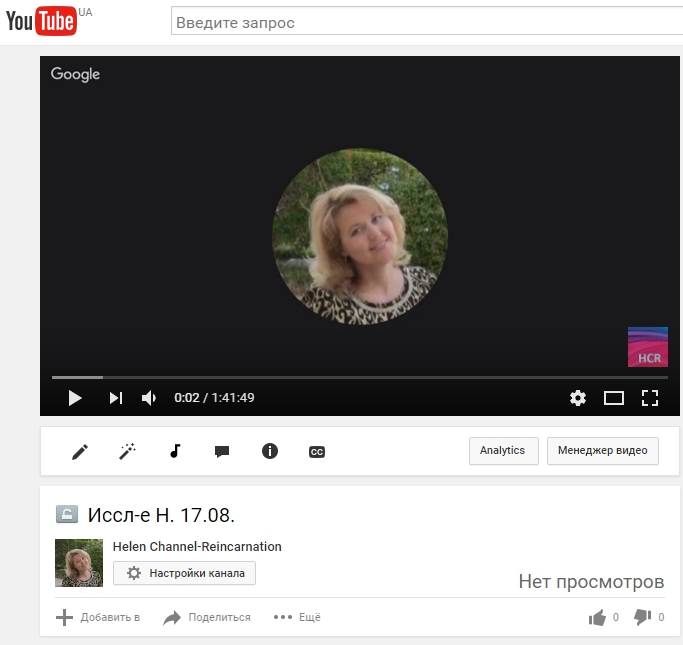Skip to the next video
The image size is (683, 645).
(116, 398)
